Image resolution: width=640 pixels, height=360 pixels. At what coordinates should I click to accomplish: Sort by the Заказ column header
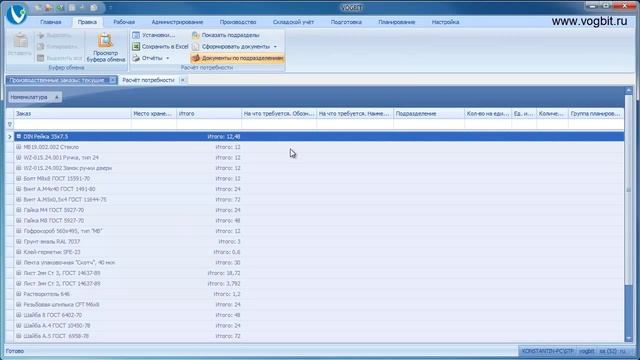coord(72,113)
